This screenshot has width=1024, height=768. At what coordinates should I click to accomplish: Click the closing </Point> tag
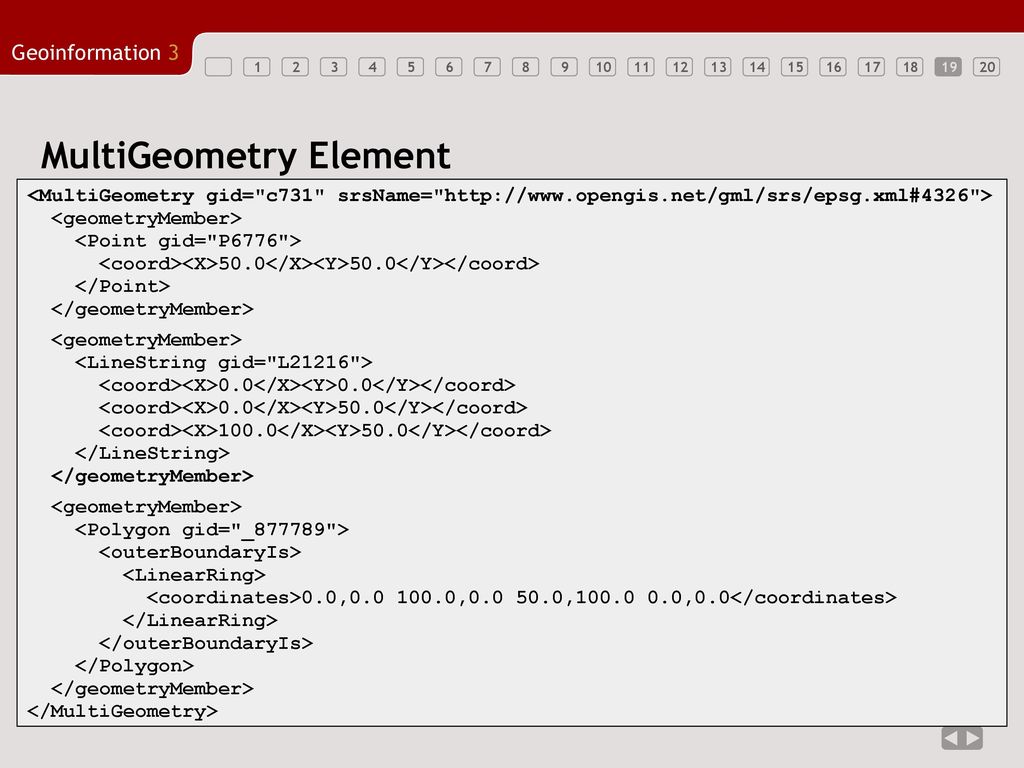coord(122,286)
